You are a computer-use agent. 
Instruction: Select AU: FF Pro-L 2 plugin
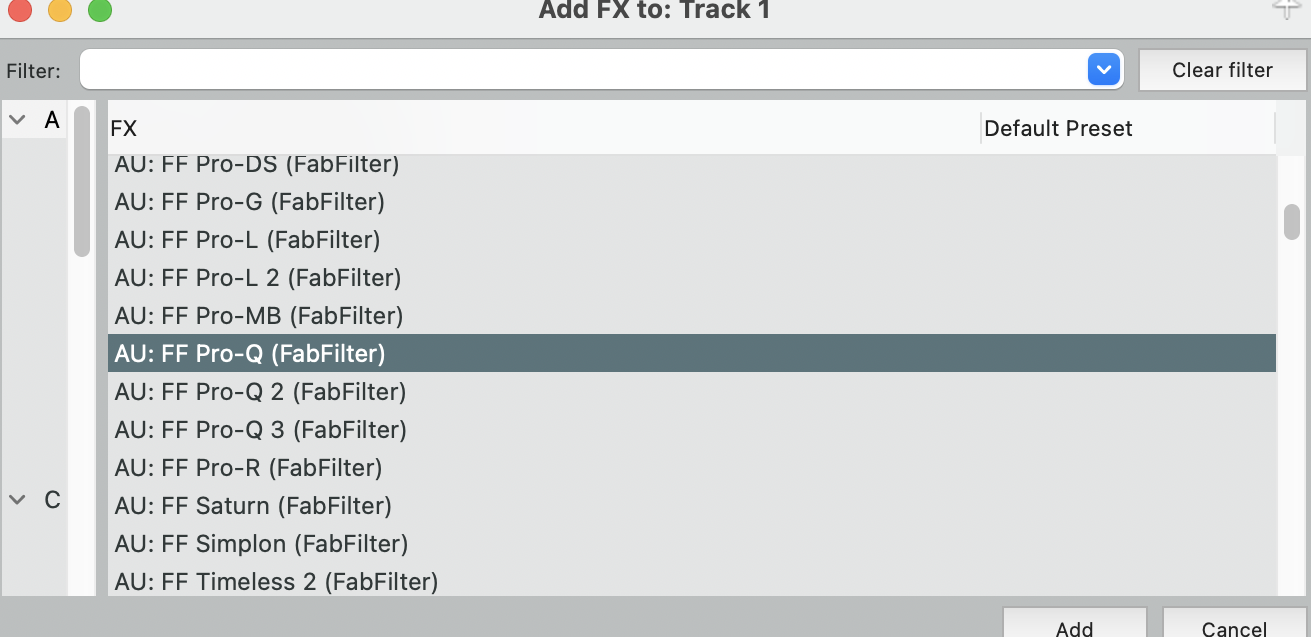click(x=258, y=278)
